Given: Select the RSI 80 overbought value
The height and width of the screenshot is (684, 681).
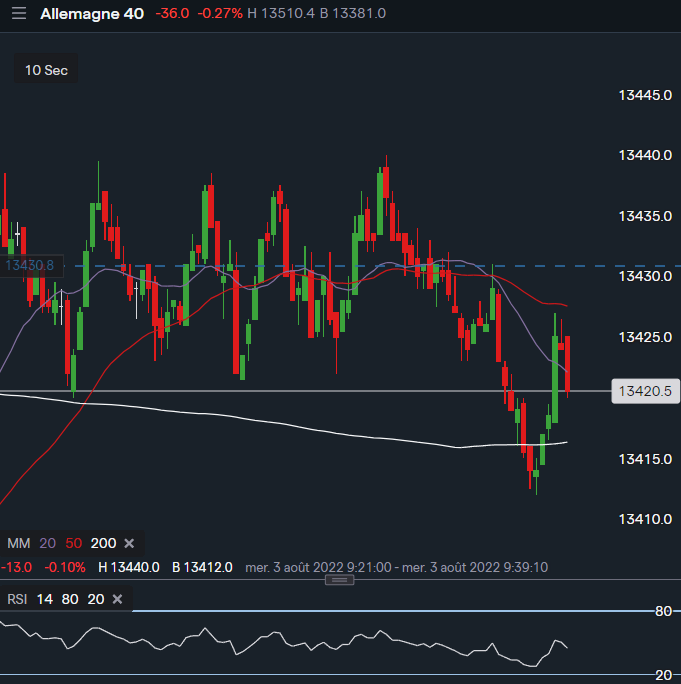Looking at the screenshot, I should tap(70, 599).
